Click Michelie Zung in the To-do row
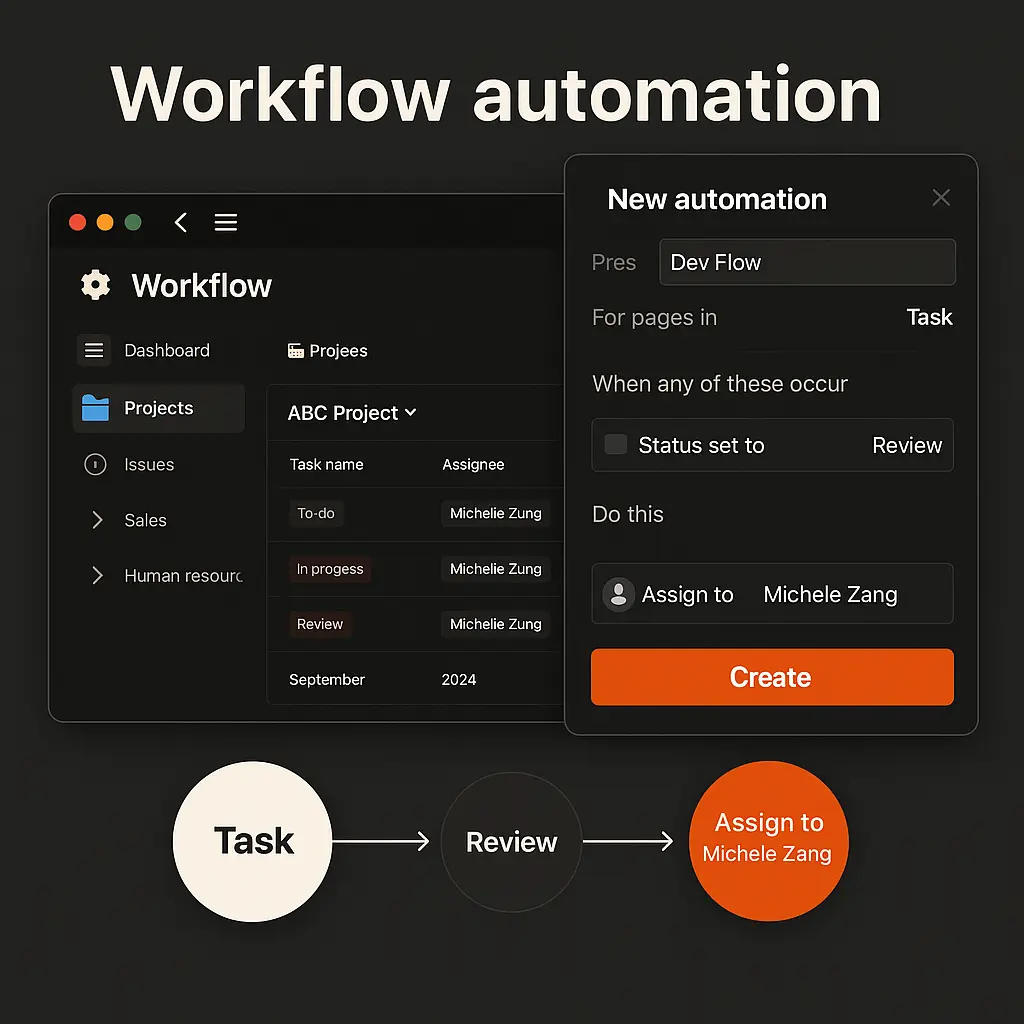 pos(496,513)
